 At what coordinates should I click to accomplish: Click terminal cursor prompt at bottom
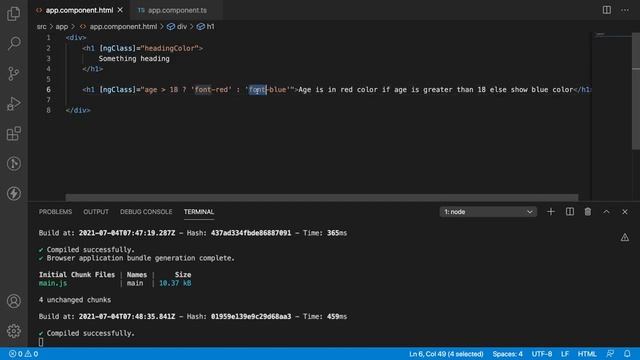click(x=41, y=342)
